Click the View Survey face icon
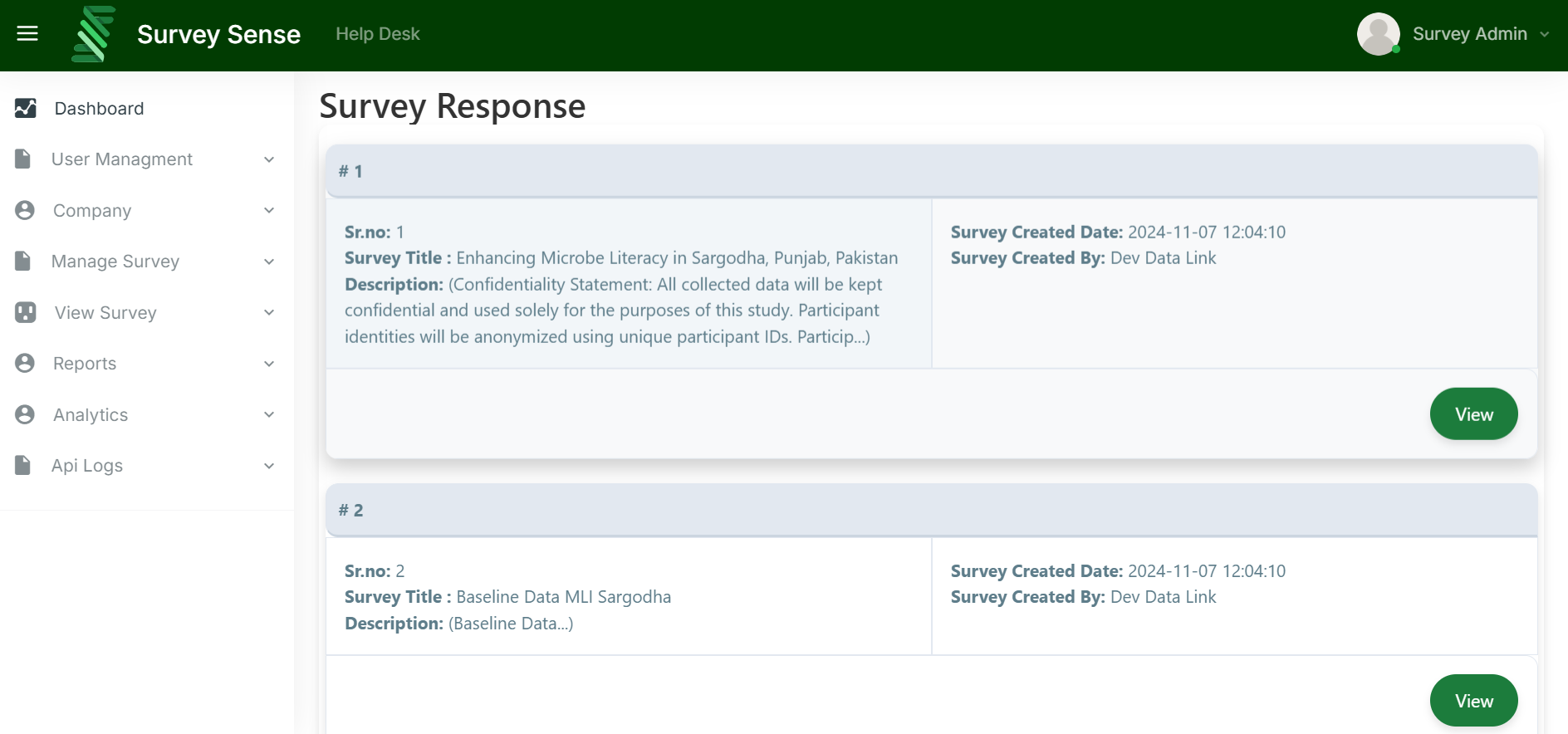1568x734 pixels. click(x=26, y=312)
